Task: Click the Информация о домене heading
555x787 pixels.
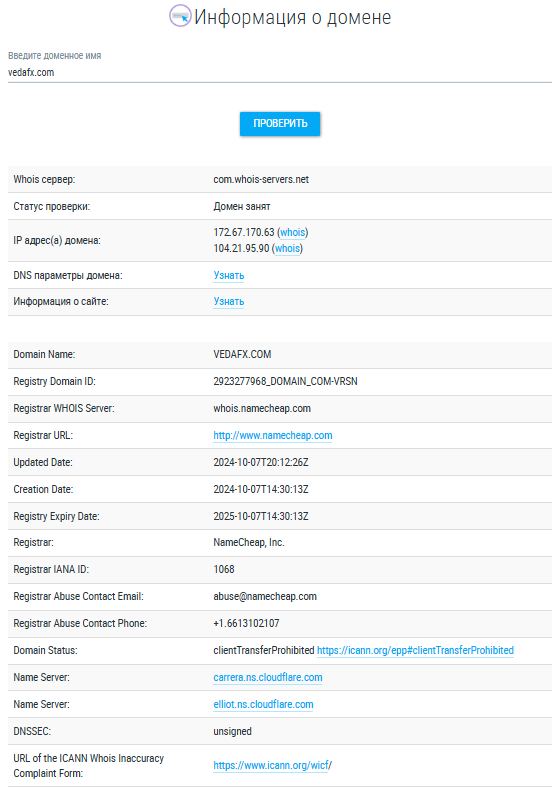Action: click(x=293, y=17)
